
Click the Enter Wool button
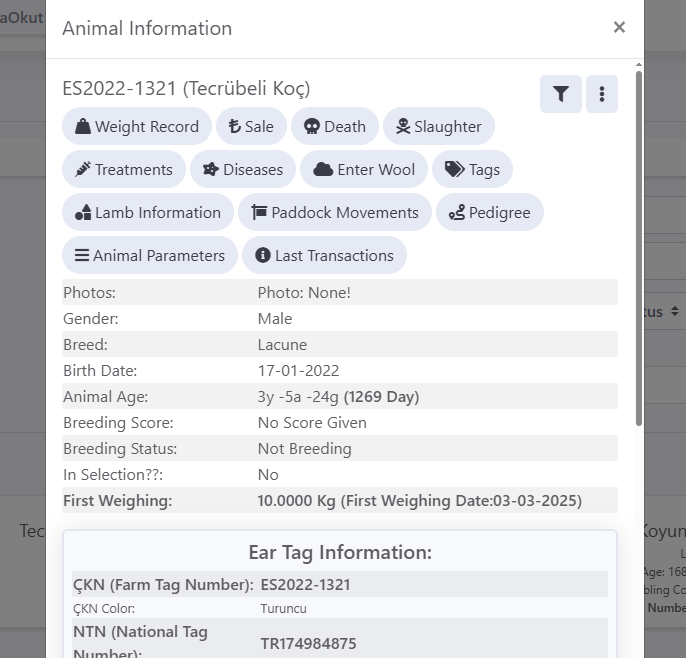pos(364,169)
